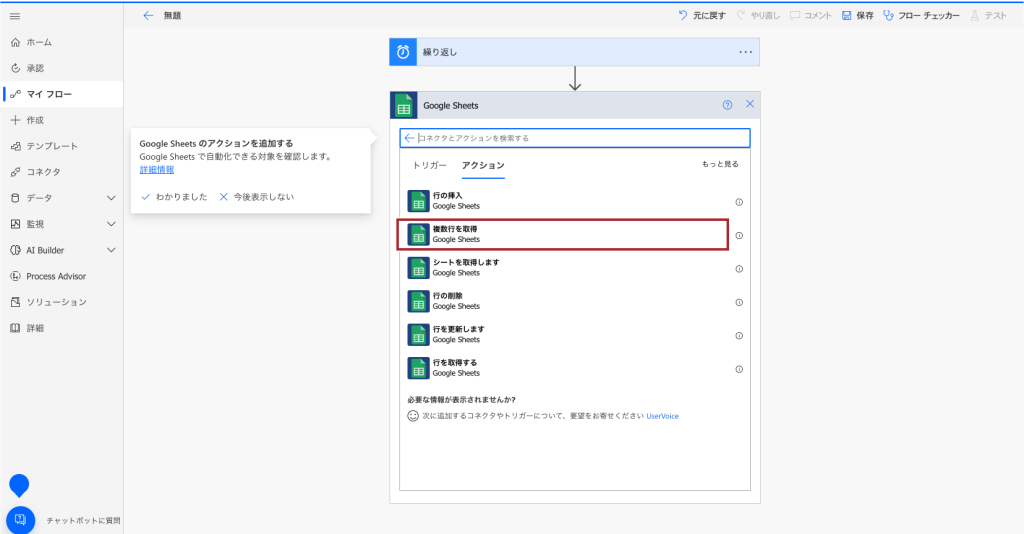This screenshot has height=534, width=1024.
Task: Click やり直し redo in toolbar
Action: tap(758, 16)
